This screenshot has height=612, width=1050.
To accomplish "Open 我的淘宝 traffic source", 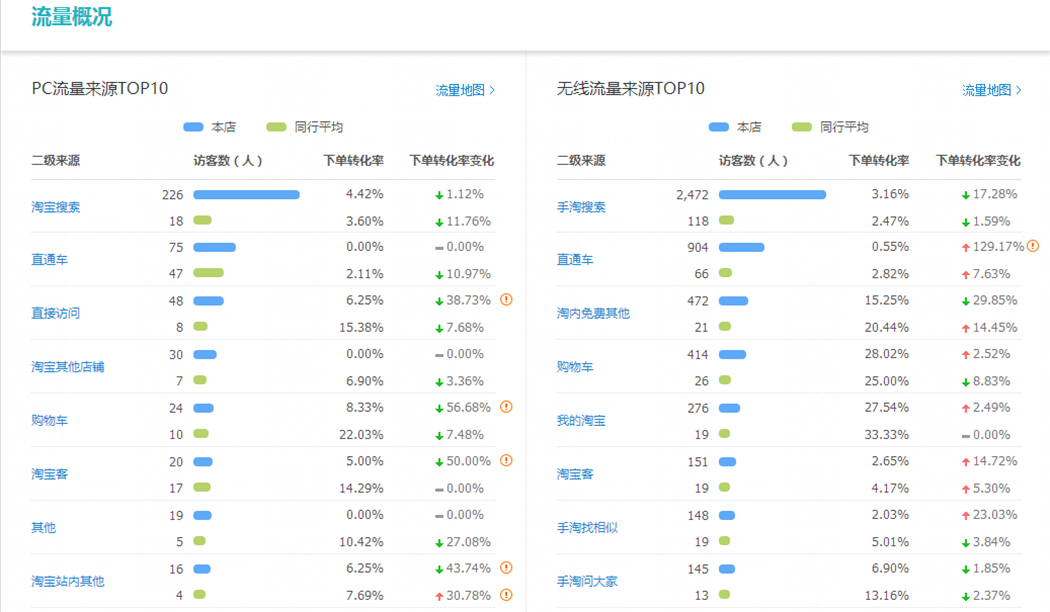I will pos(581,421).
